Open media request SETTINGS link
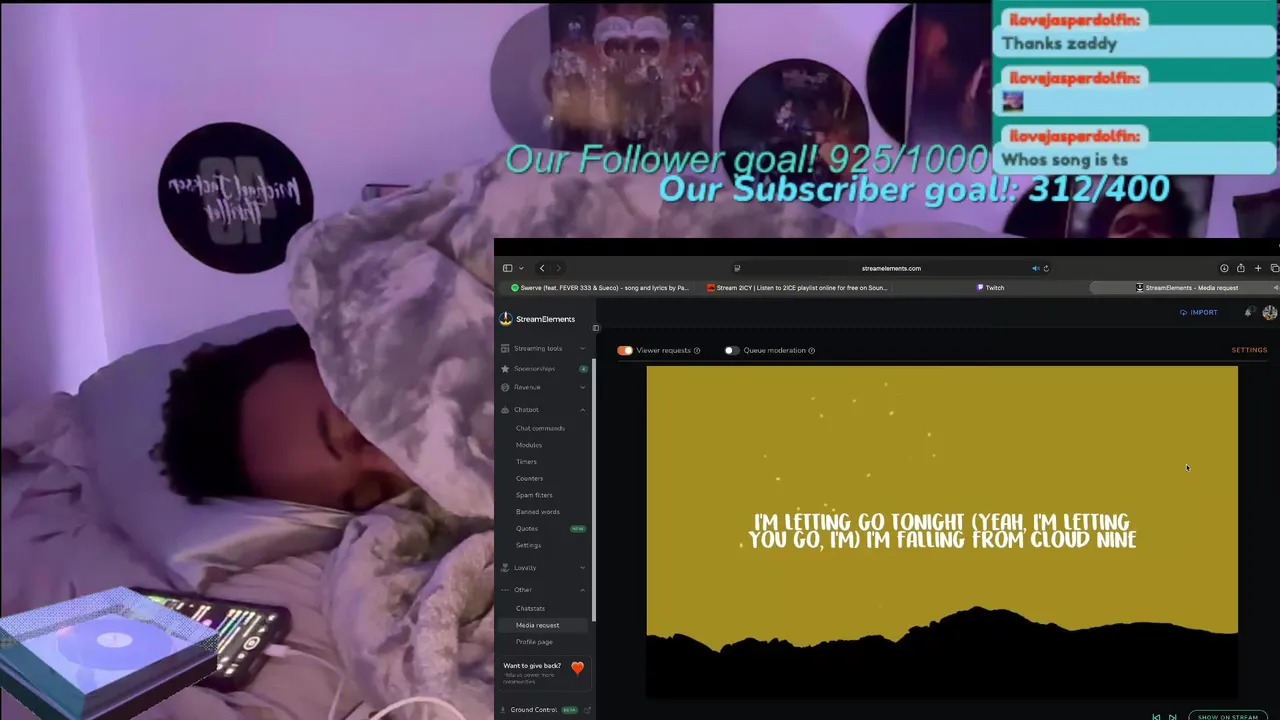The image size is (1280, 720). click(x=1249, y=350)
